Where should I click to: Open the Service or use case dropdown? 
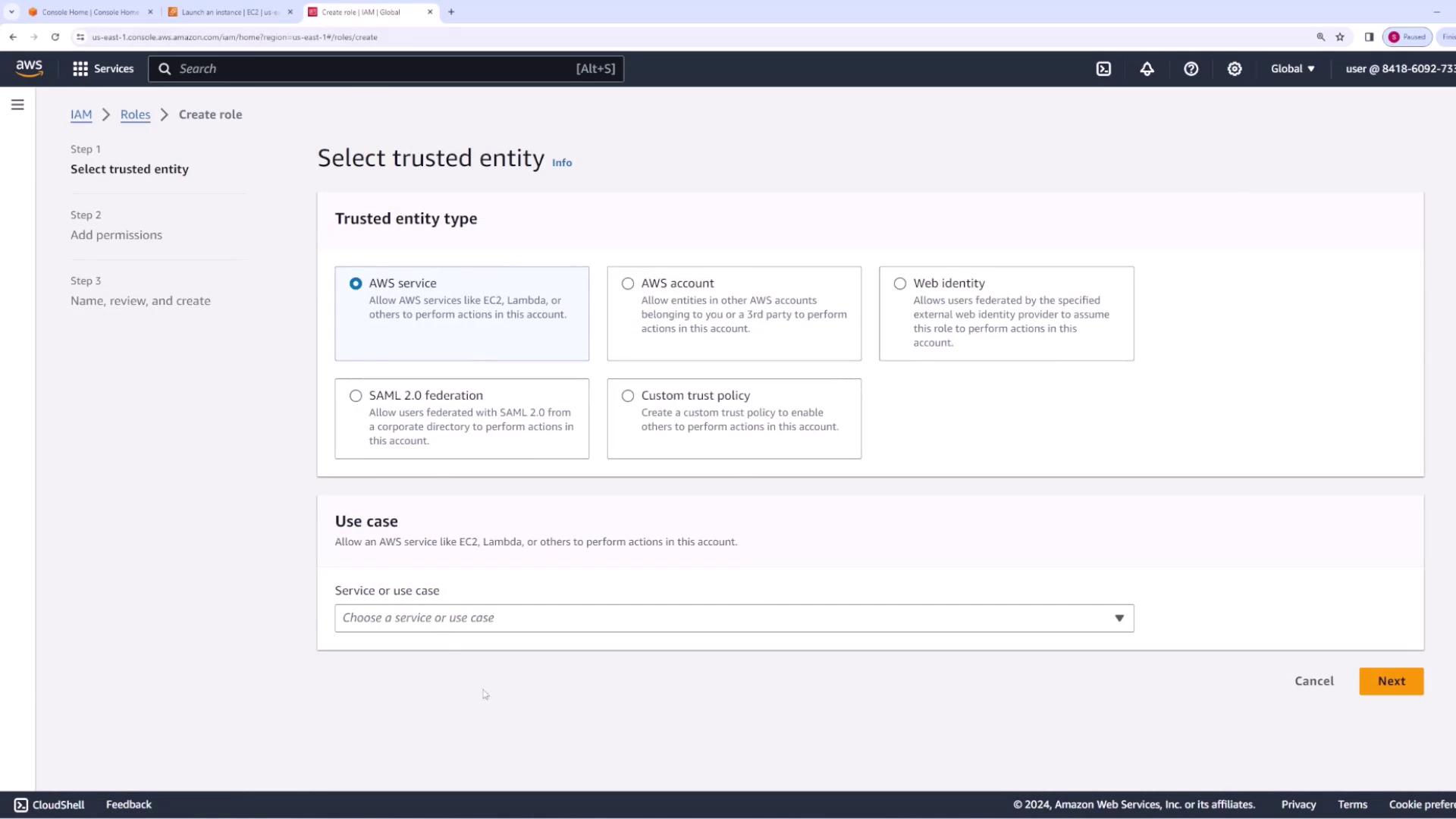coord(734,618)
